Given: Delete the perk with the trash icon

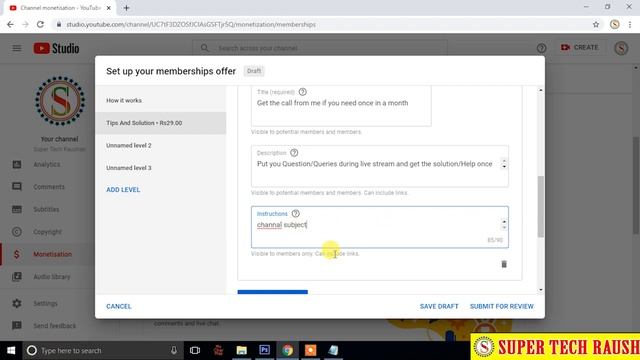Looking at the screenshot, I should 504,264.
